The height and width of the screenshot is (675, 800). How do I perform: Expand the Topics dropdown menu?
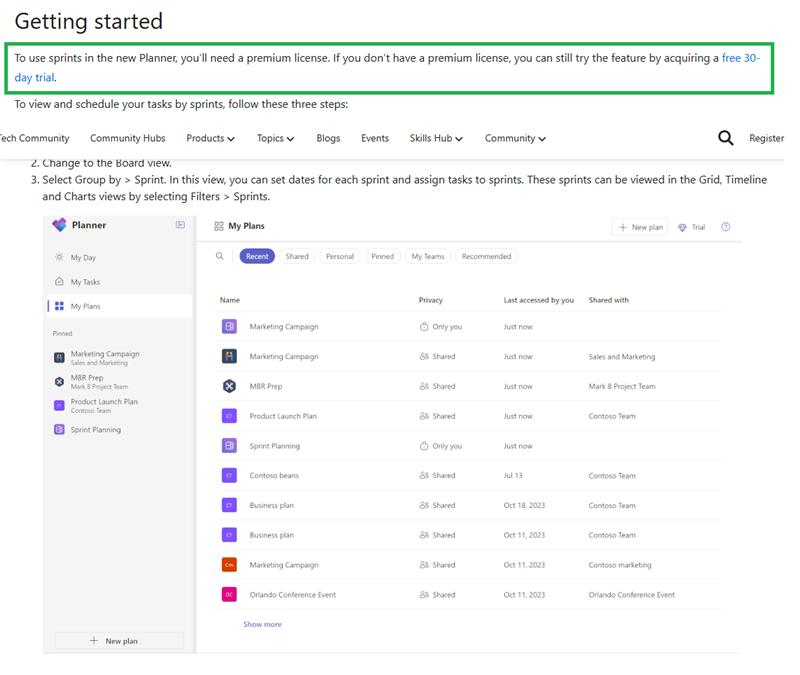(276, 138)
